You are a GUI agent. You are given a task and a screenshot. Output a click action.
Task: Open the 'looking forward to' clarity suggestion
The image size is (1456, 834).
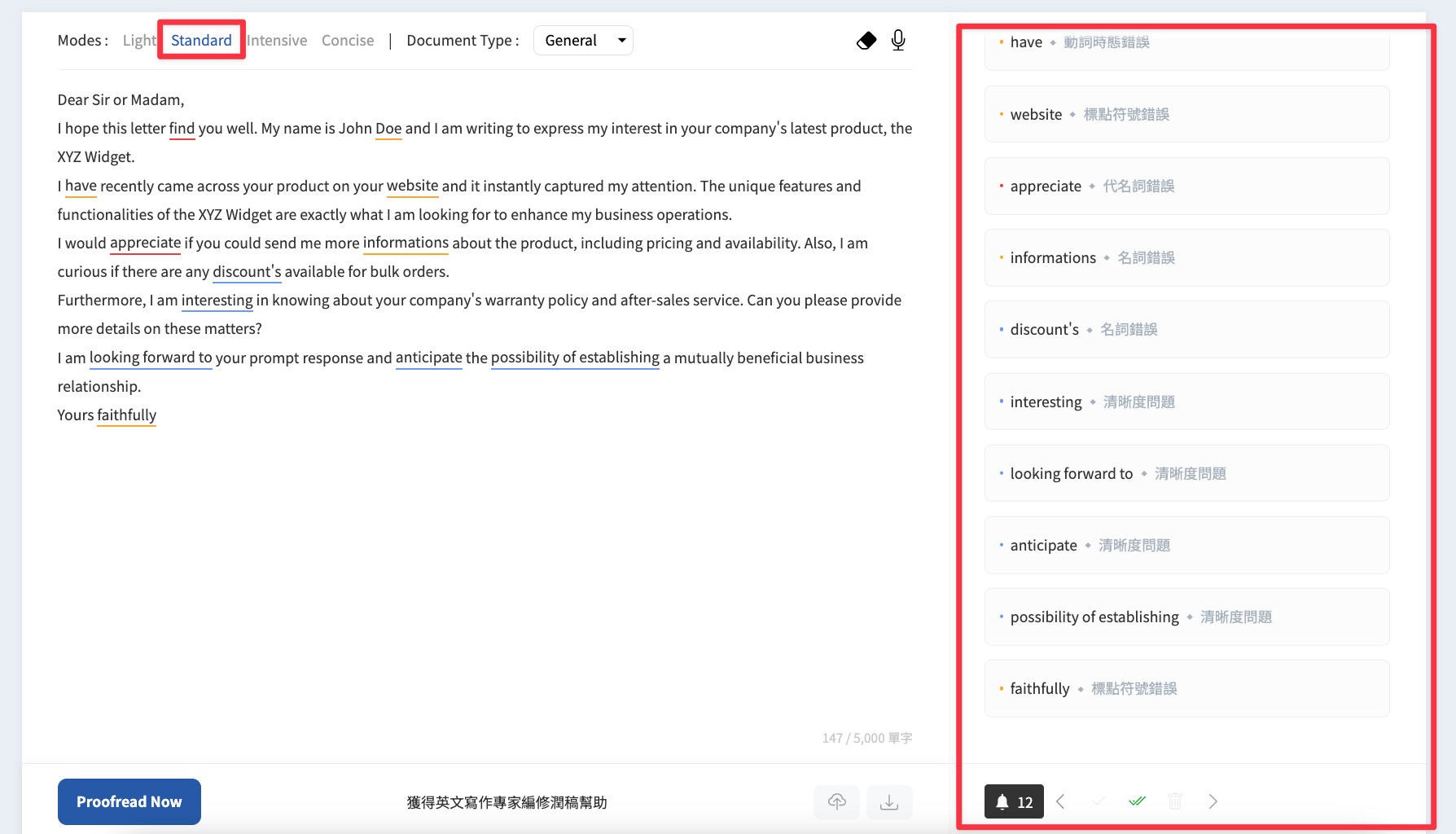point(1186,473)
